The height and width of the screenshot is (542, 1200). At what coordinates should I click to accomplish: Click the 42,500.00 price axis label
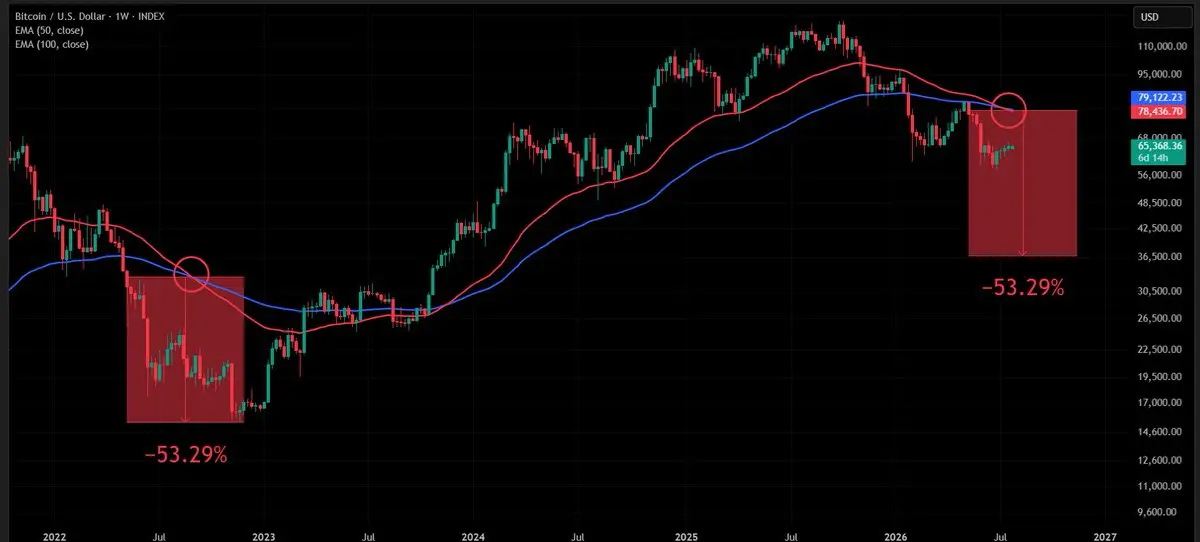point(1161,228)
